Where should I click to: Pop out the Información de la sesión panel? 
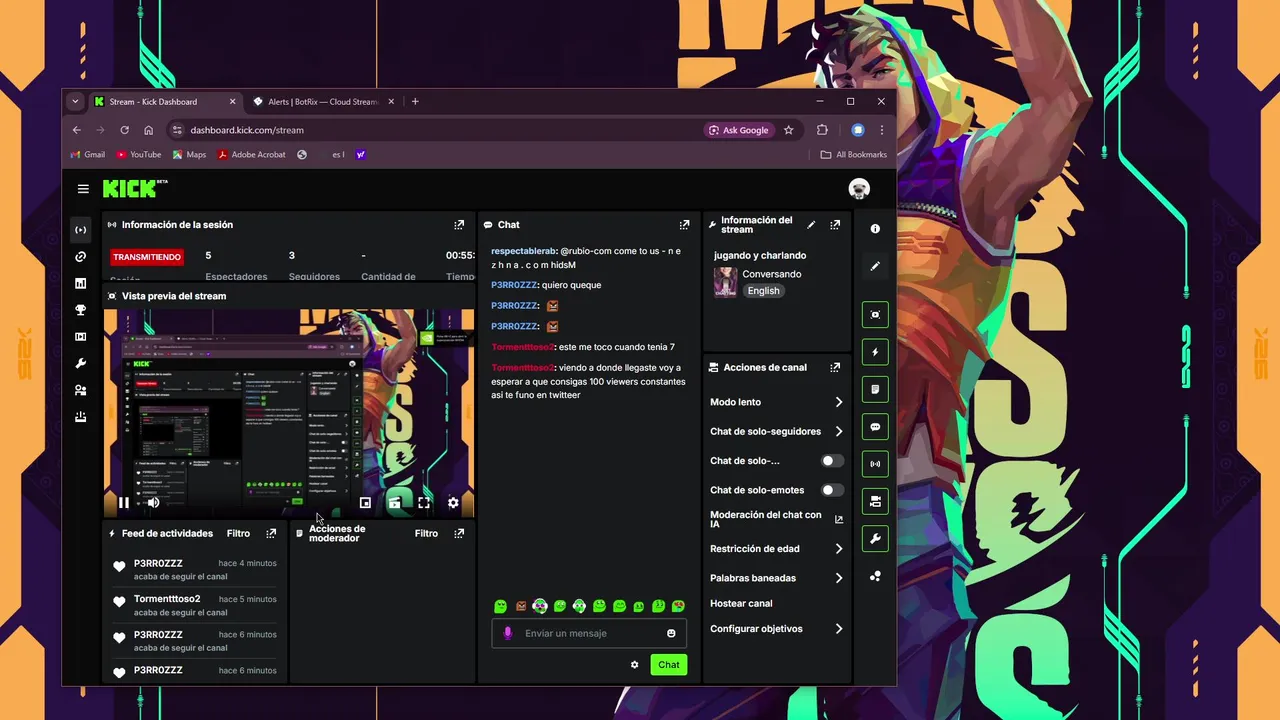459,225
